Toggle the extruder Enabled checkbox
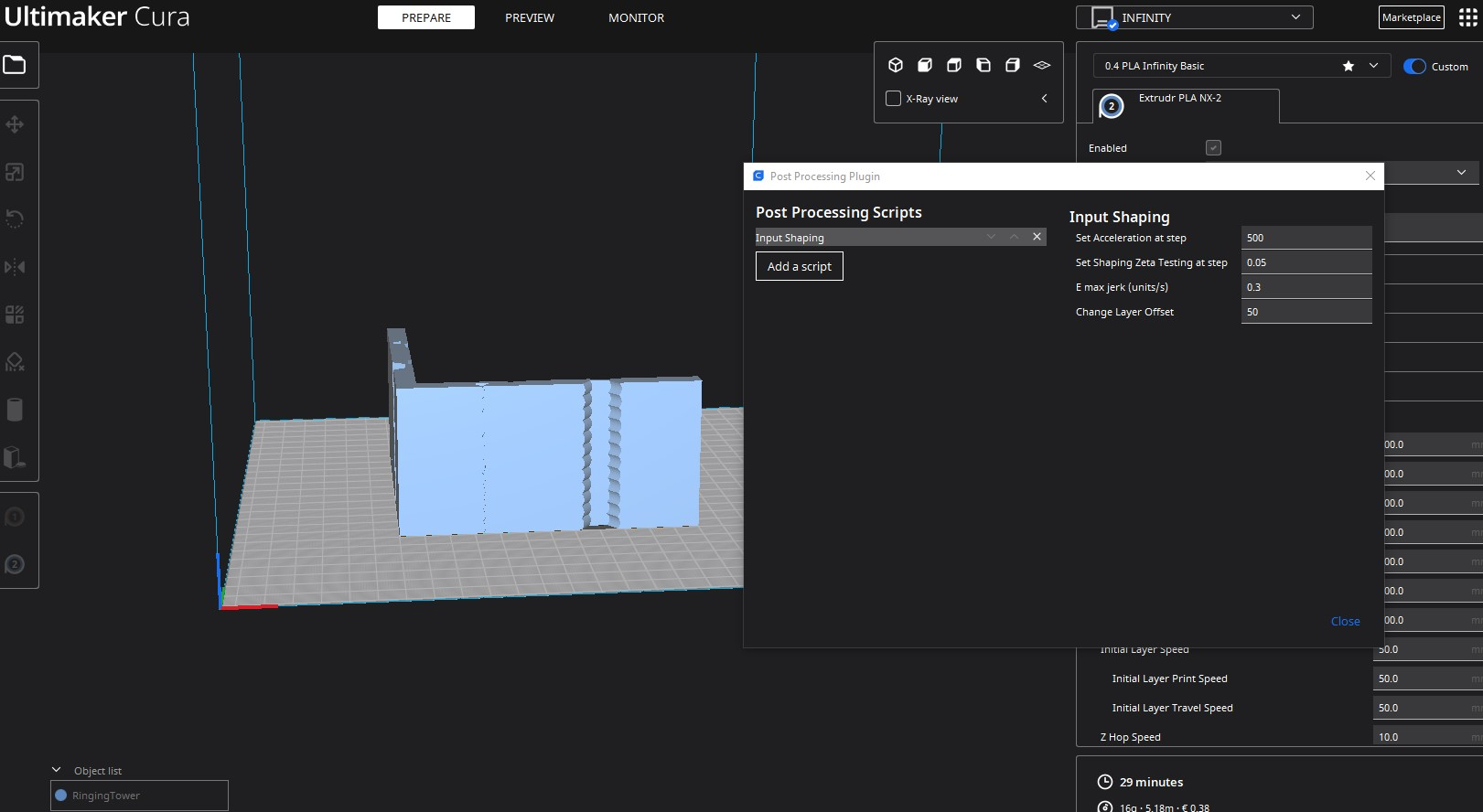The height and width of the screenshot is (812, 1483). coord(1213,148)
